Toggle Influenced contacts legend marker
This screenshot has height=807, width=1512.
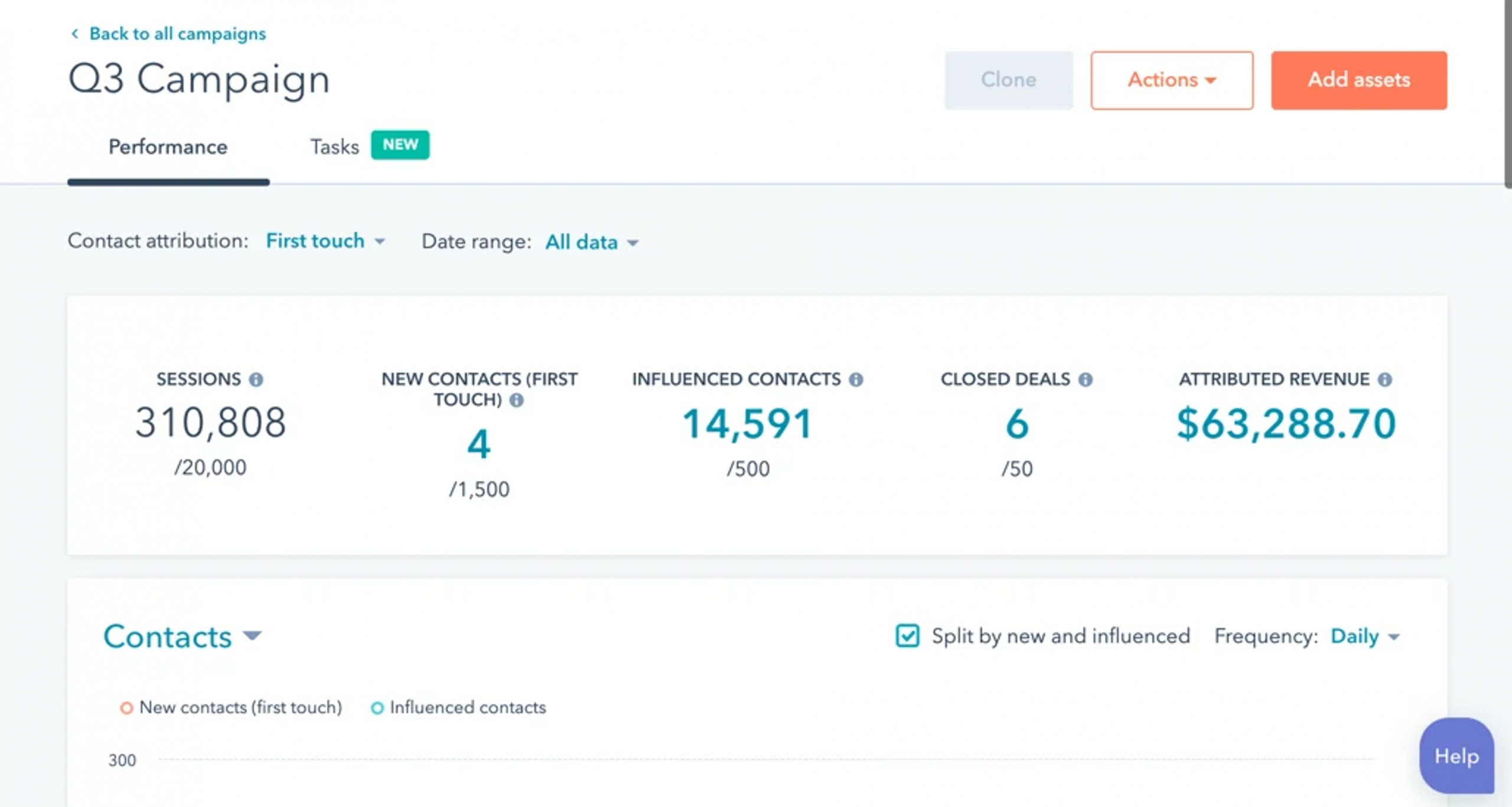point(377,708)
